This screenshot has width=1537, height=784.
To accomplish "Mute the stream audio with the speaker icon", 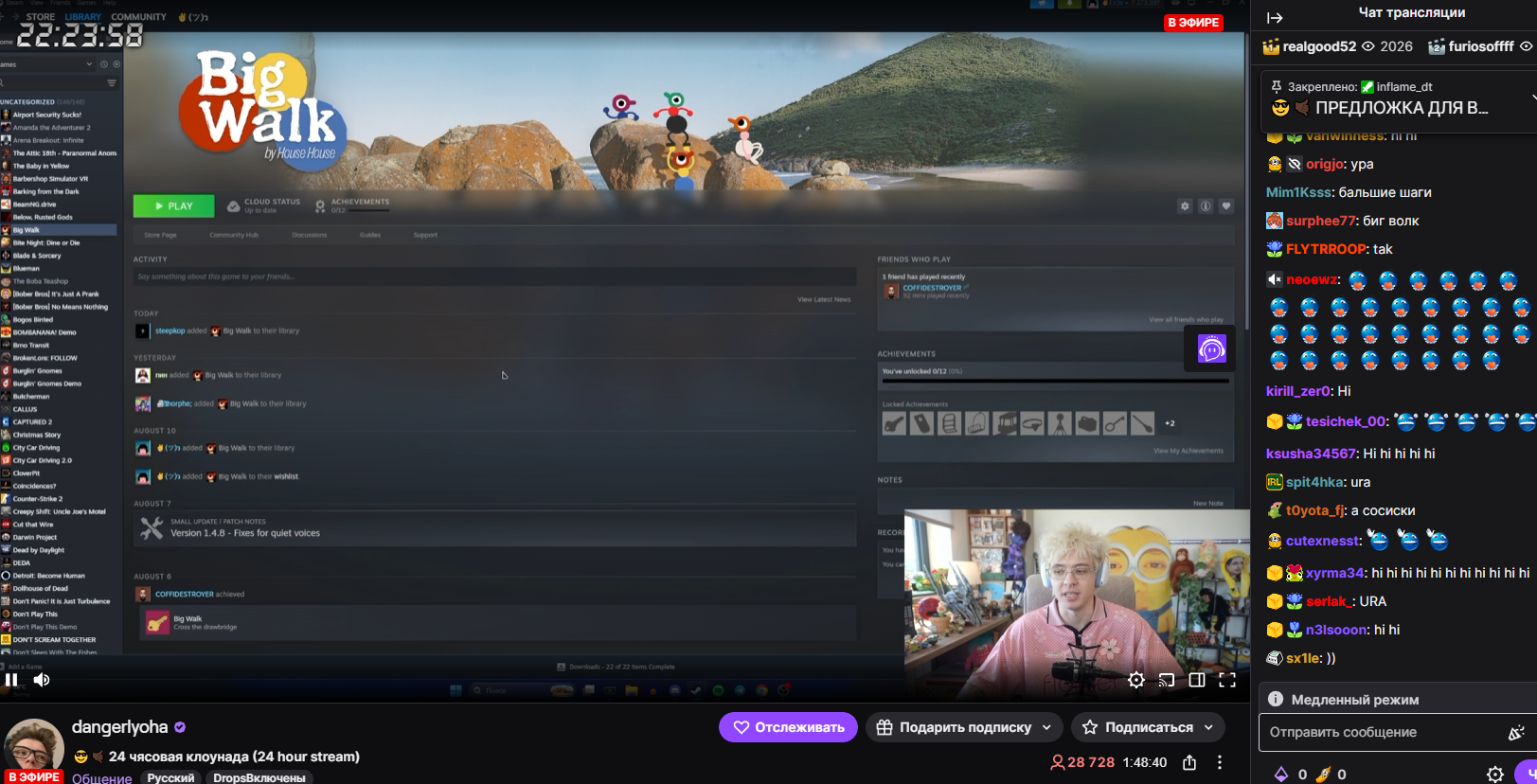I will tap(42, 680).
